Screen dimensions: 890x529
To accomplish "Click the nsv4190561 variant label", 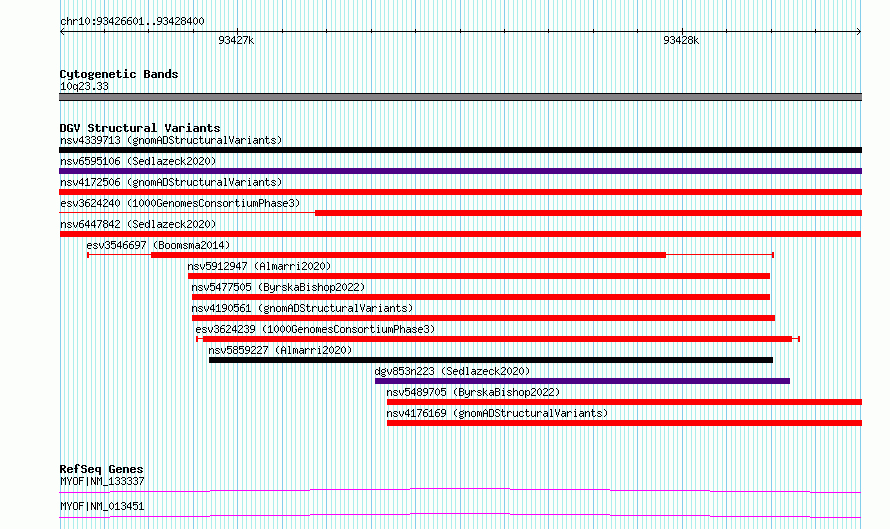I will (x=302, y=308).
